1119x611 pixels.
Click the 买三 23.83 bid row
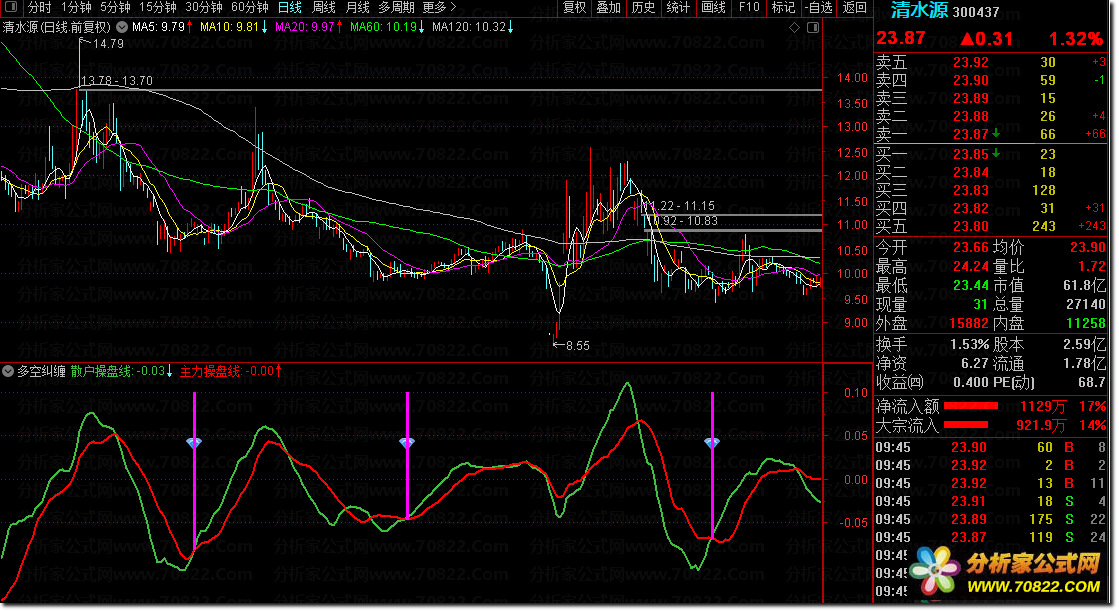[991, 190]
